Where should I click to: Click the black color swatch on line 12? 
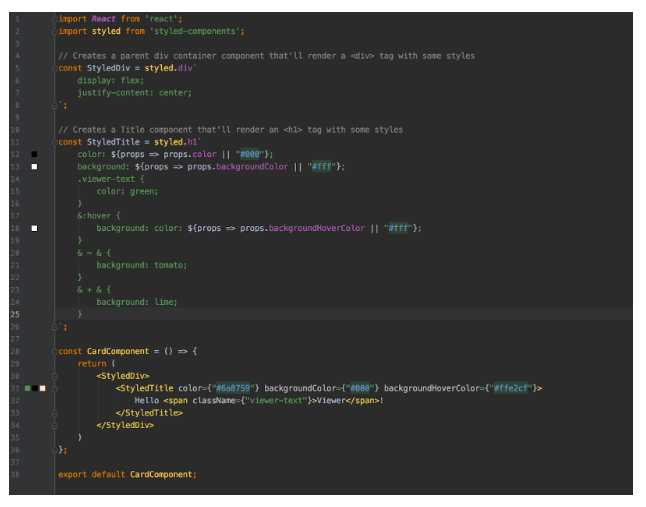[34, 154]
